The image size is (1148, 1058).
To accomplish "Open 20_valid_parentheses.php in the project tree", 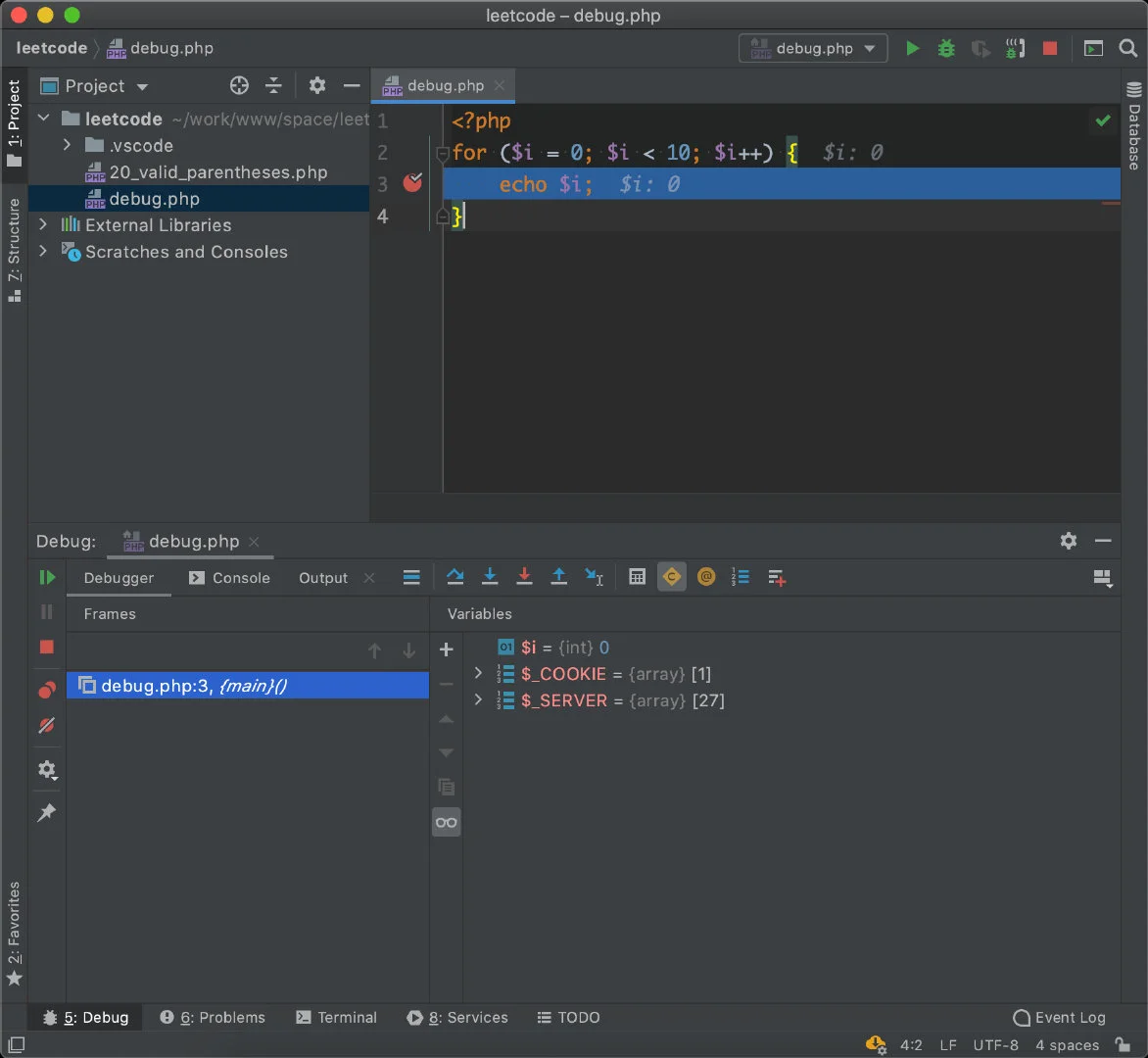I will click(x=217, y=172).
